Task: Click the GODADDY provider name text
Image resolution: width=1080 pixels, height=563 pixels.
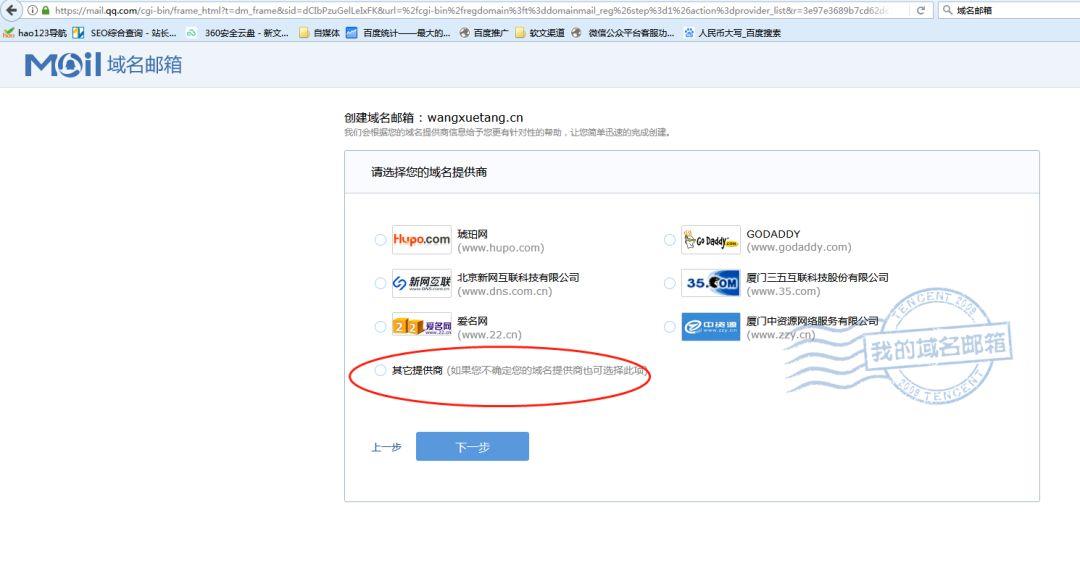Action: [x=773, y=234]
